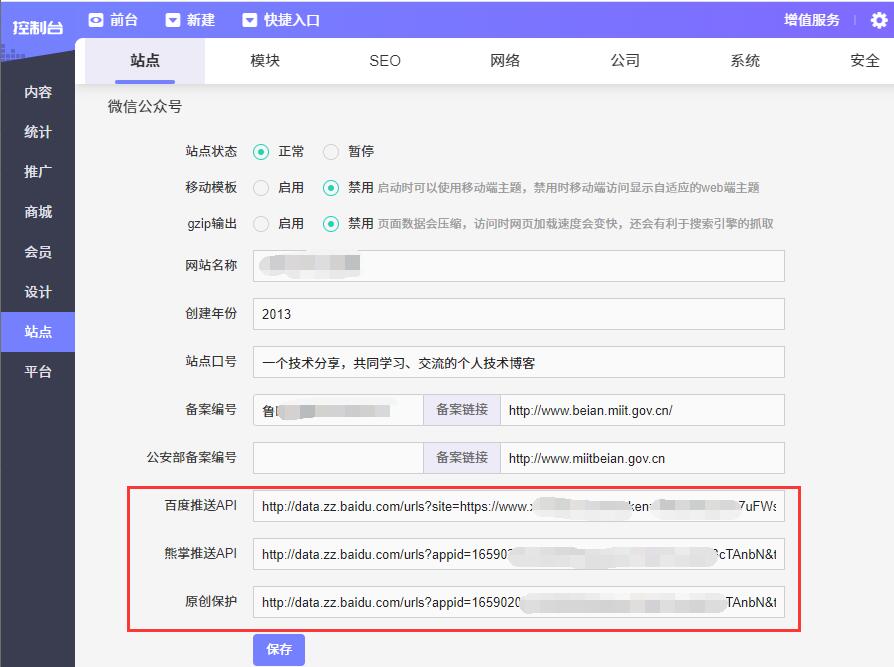Viewport: 894px width, 667px height.
Task: Focus the 站点口号 text field
Action: click(x=518, y=362)
